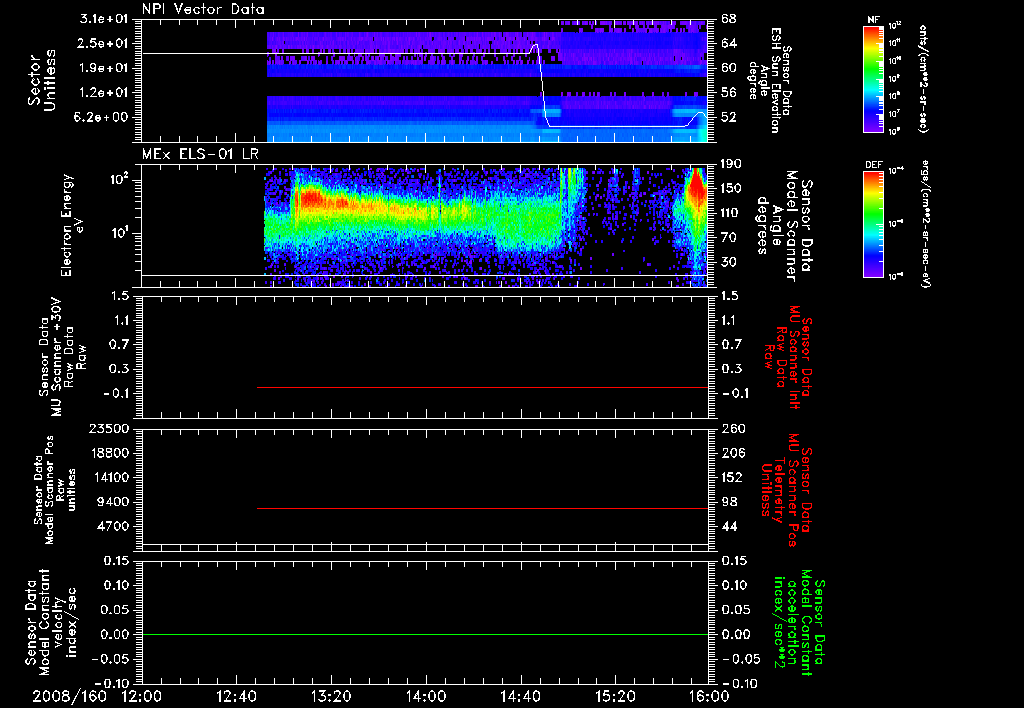
Task: Click the '4700' scanner position tick value
Action: point(113,526)
